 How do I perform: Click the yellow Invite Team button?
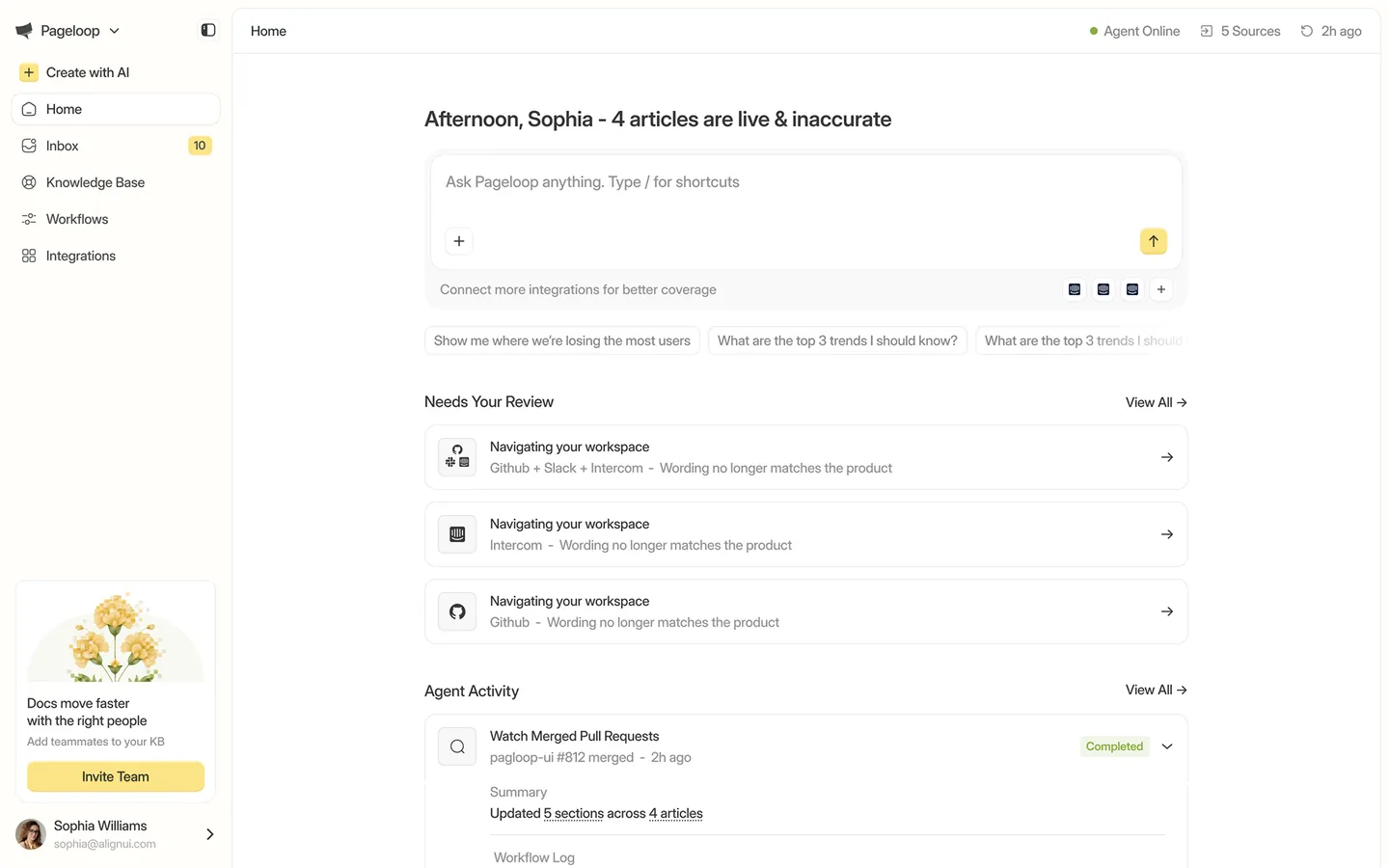tap(116, 776)
